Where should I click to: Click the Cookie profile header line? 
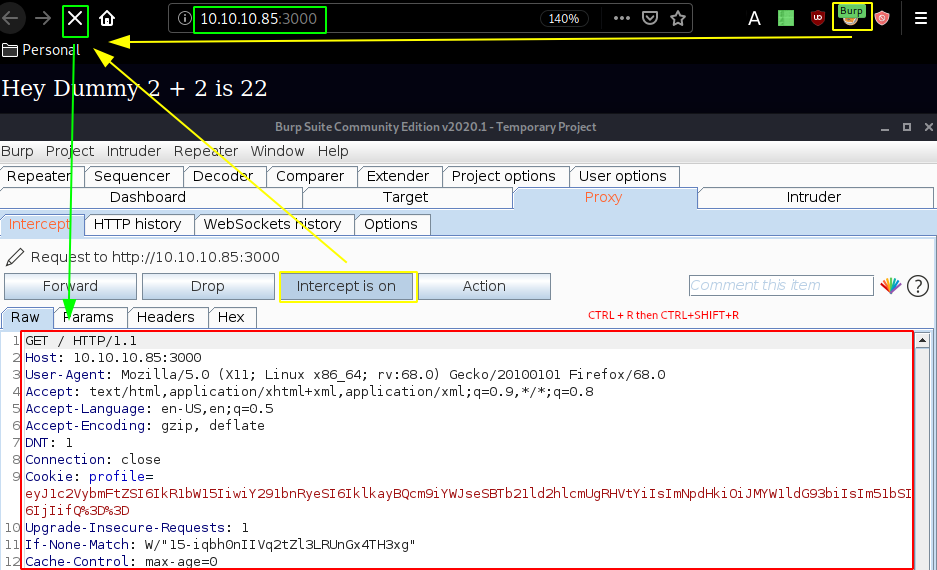pyautogui.click(x=89, y=477)
